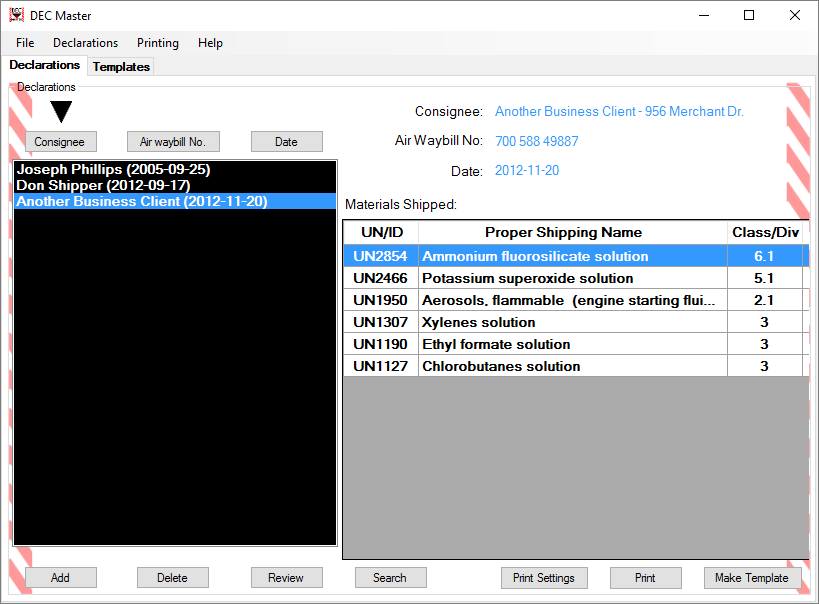Click class 3 cell of Chlorobutanes row
The image size is (819, 604).
[x=765, y=366]
